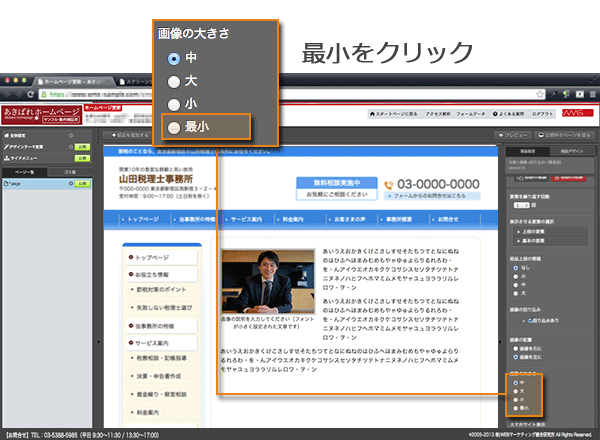Select the 最小 image size radio button
The width and height of the screenshot is (600, 440).
click(176, 127)
